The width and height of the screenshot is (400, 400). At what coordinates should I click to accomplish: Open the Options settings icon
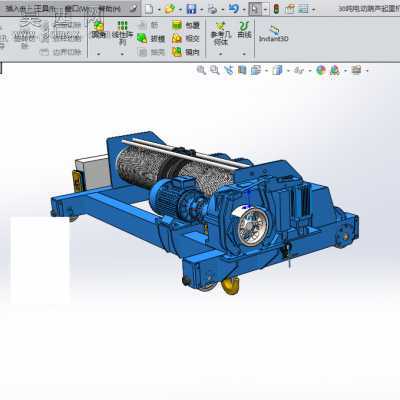coord(303,9)
